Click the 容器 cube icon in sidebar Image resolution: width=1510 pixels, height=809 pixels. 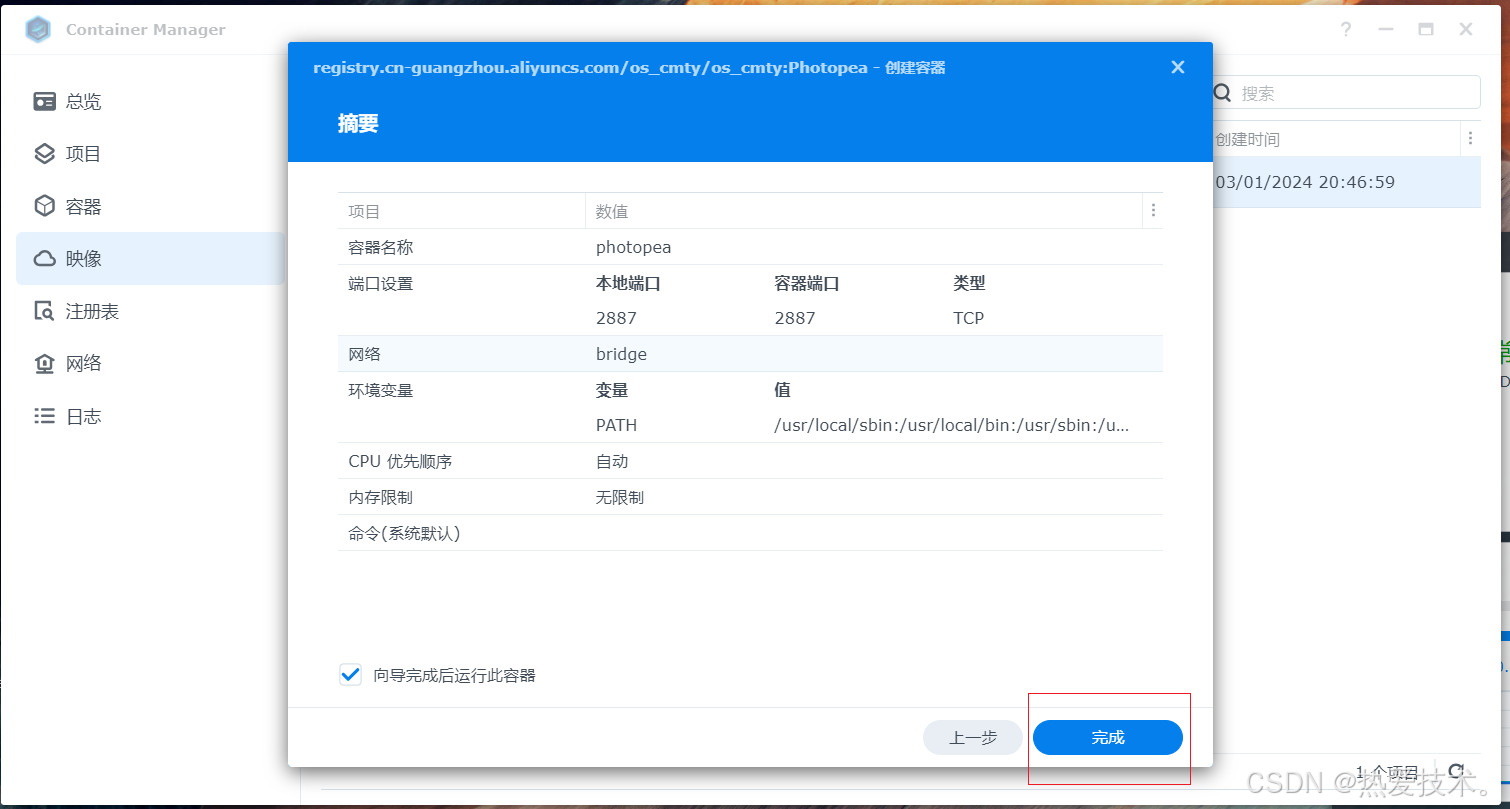click(x=44, y=206)
